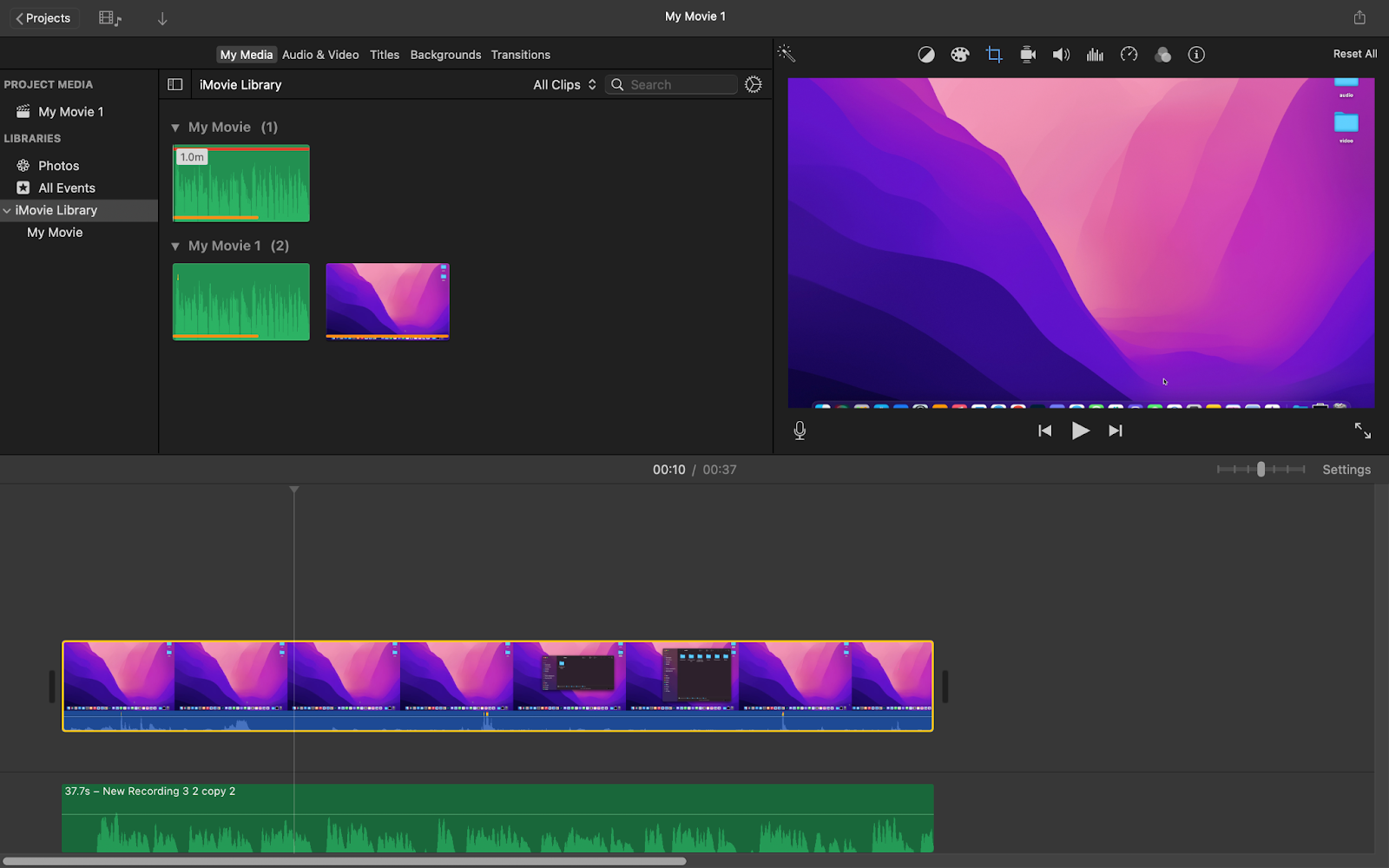The height and width of the screenshot is (868, 1389).
Task: Switch to the Backgrounds tab
Action: pyautogui.click(x=445, y=55)
